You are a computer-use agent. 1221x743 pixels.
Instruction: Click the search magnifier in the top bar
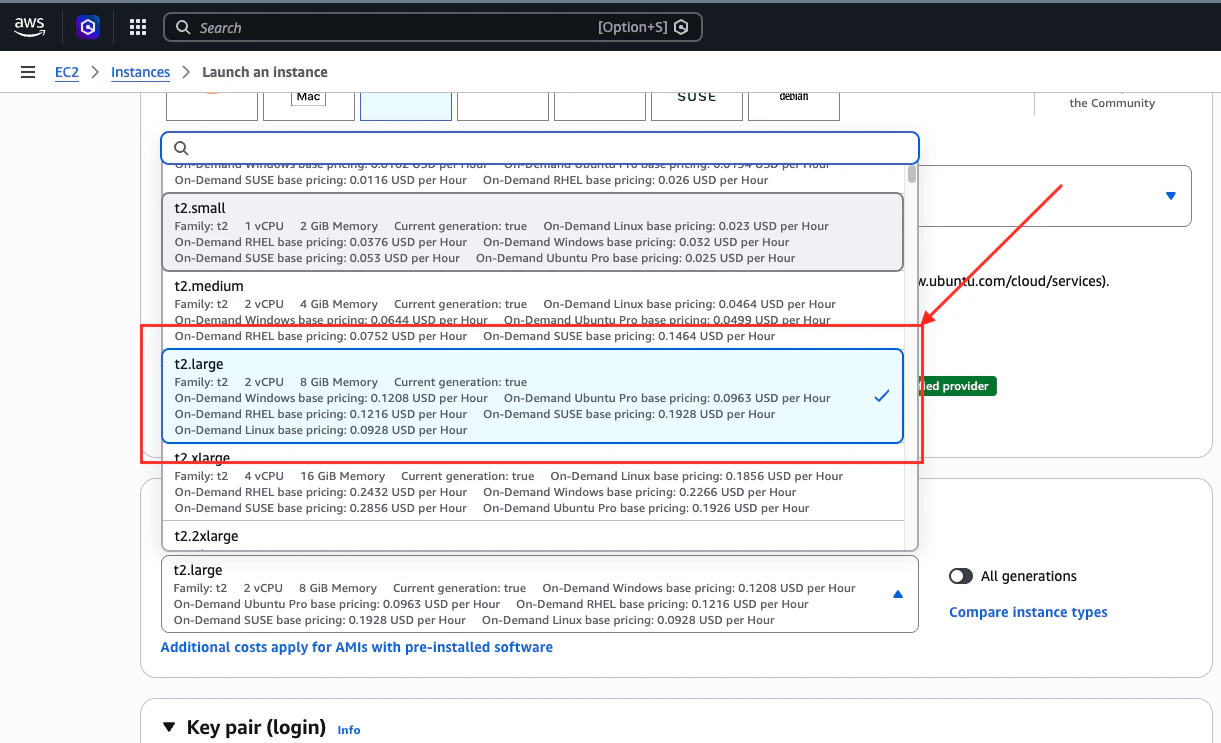[183, 28]
